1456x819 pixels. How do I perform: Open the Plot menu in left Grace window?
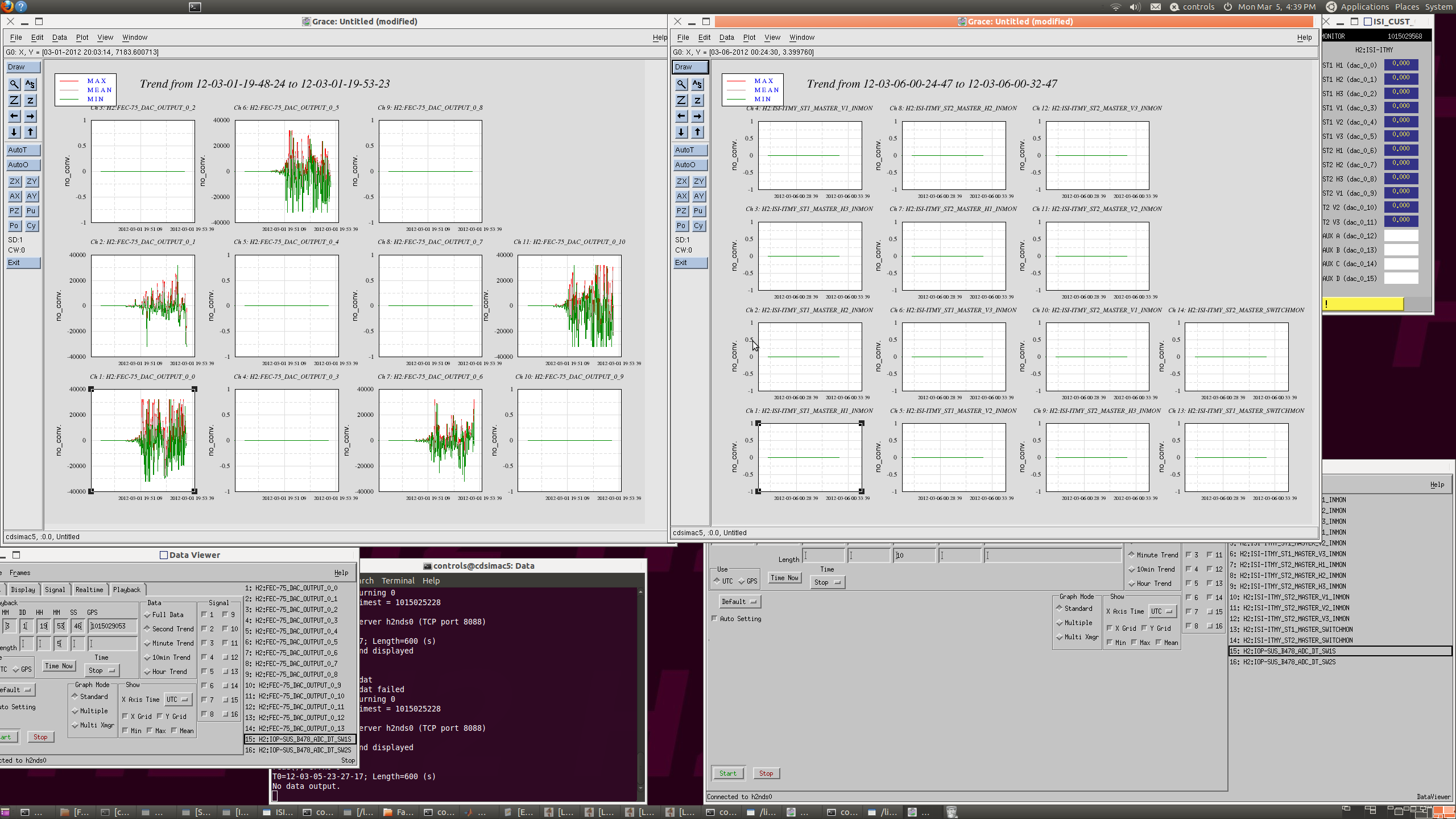82,38
